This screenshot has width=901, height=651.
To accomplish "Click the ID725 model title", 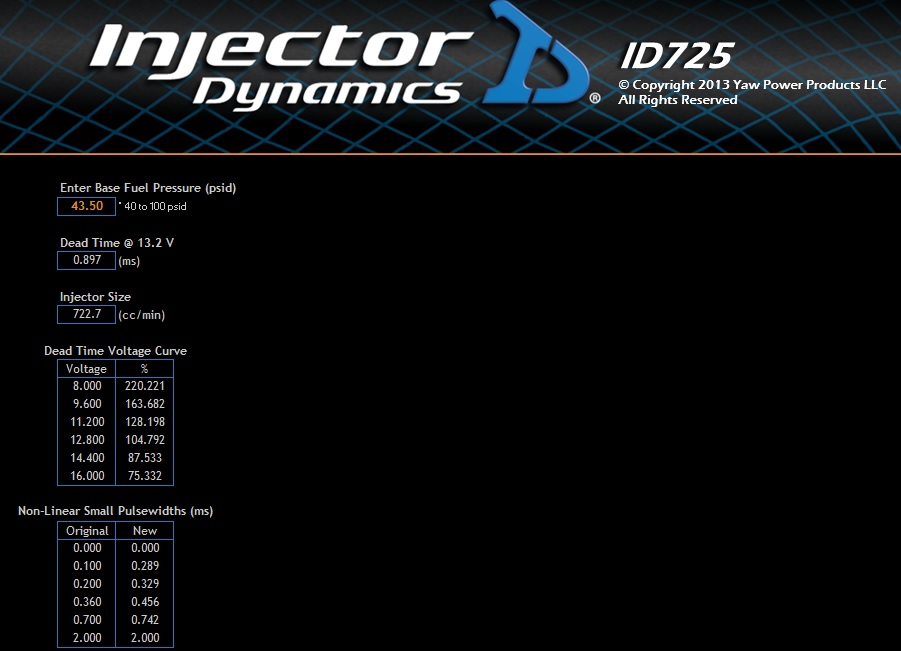I will (x=677, y=56).
